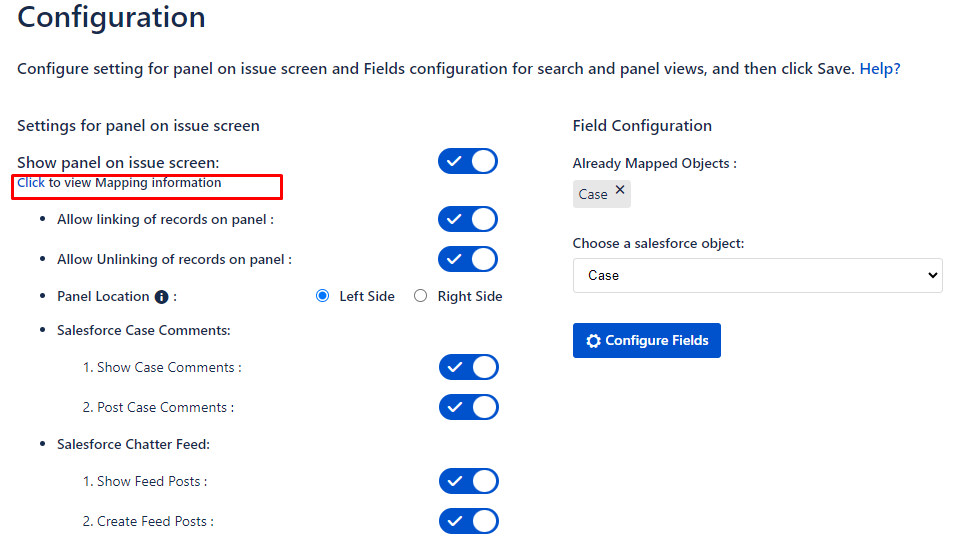Toggle Show panel on issue screen
The height and width of the screenshot is (560, 954).
pyautogui.click(x=468, y=161)
